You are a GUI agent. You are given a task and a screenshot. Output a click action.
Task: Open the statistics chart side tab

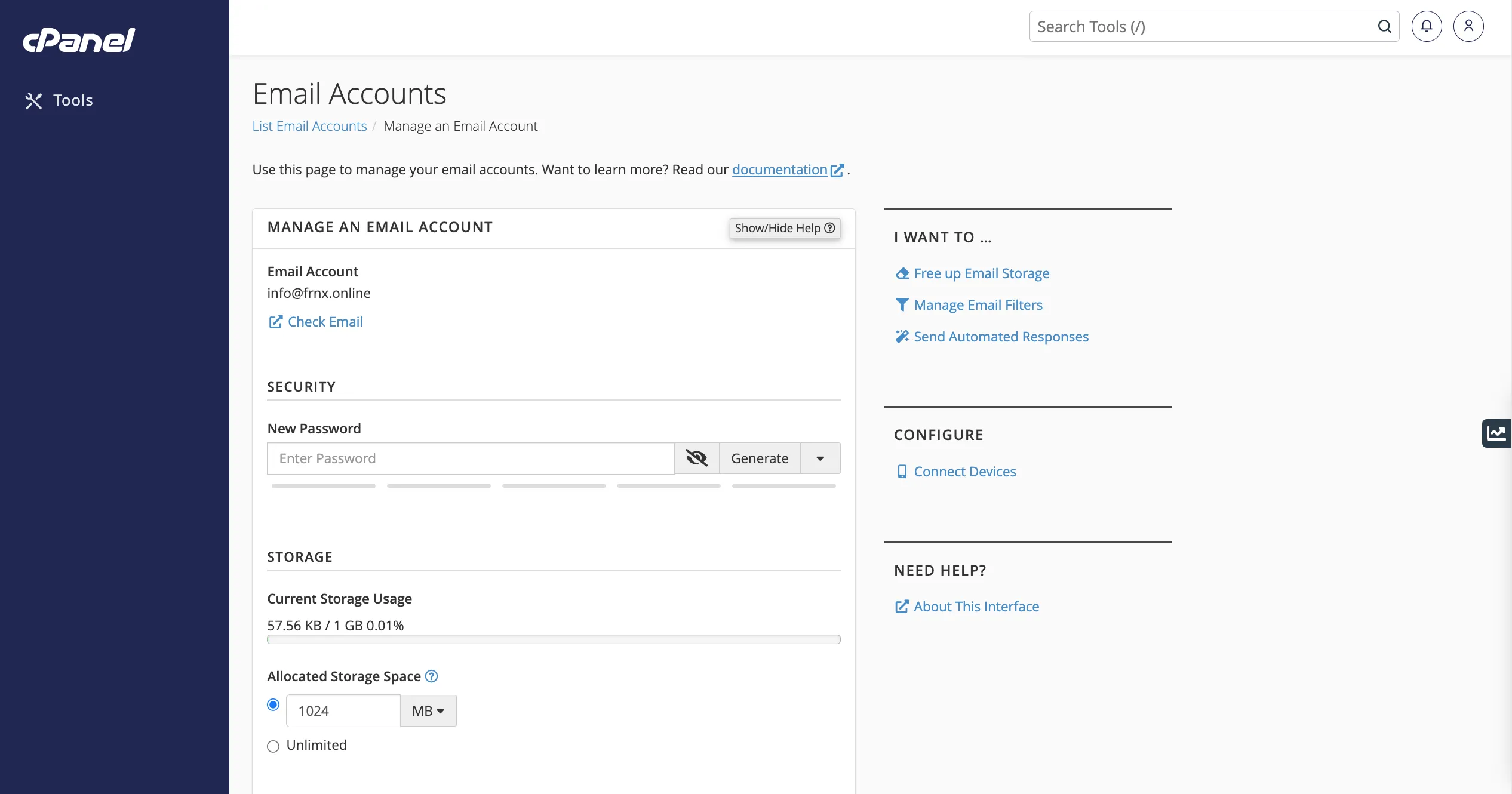pyautogui.click(x=1496, y=433)
